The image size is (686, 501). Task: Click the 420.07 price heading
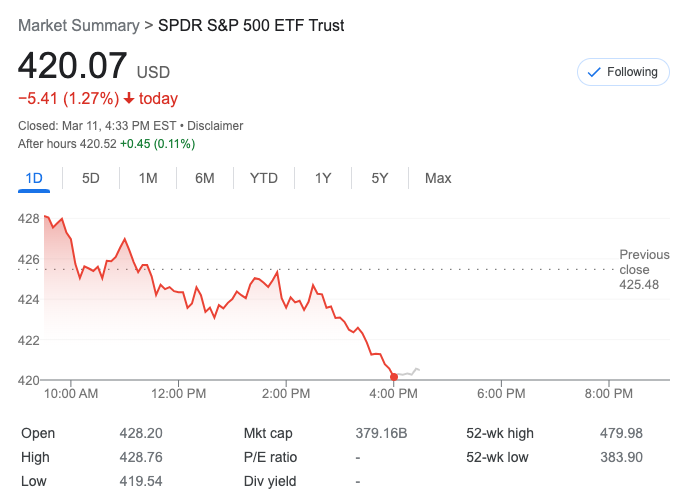click(73, 67)
